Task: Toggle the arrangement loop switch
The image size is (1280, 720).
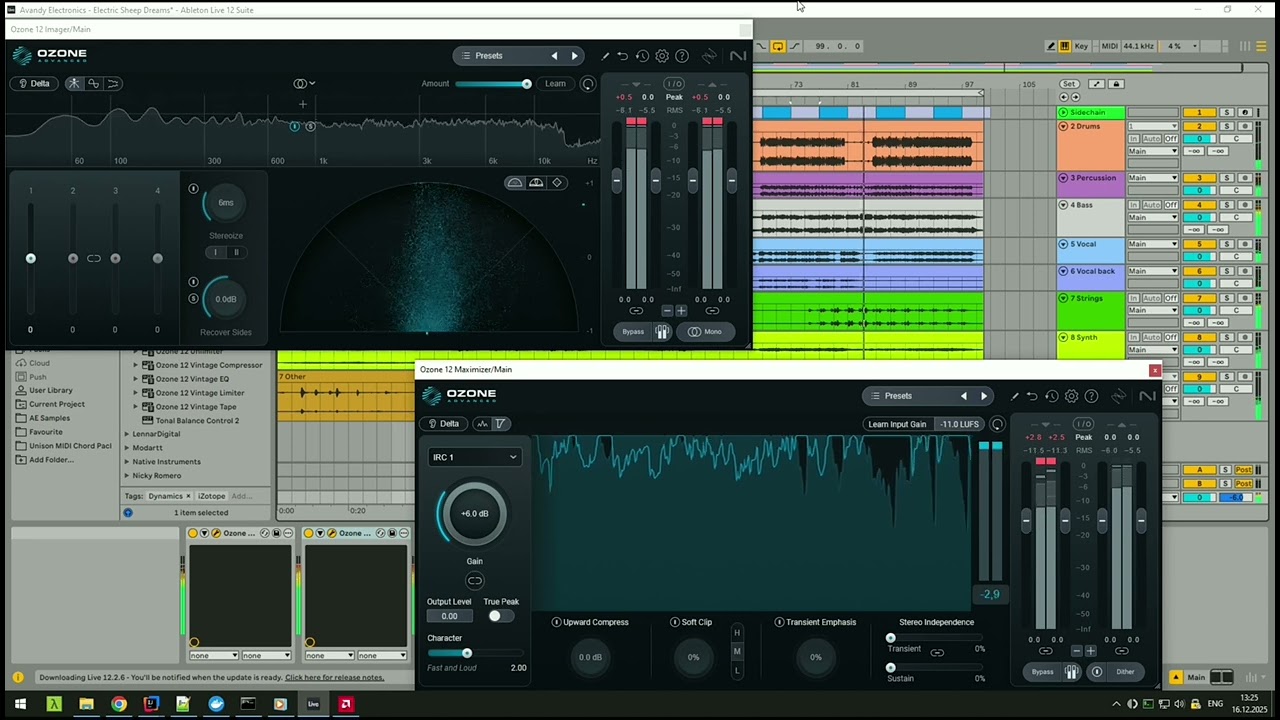Action: tap(777, 46)
